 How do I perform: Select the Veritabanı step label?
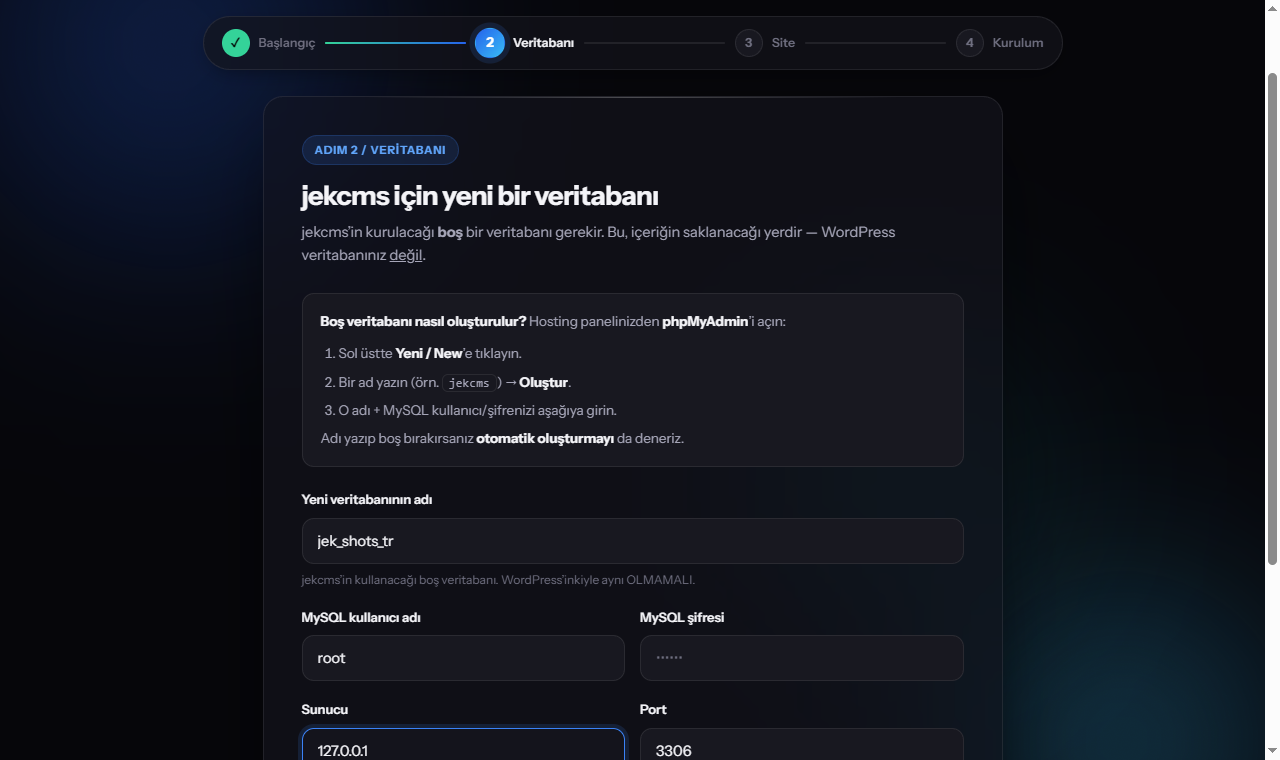click(x=543, y=43)
